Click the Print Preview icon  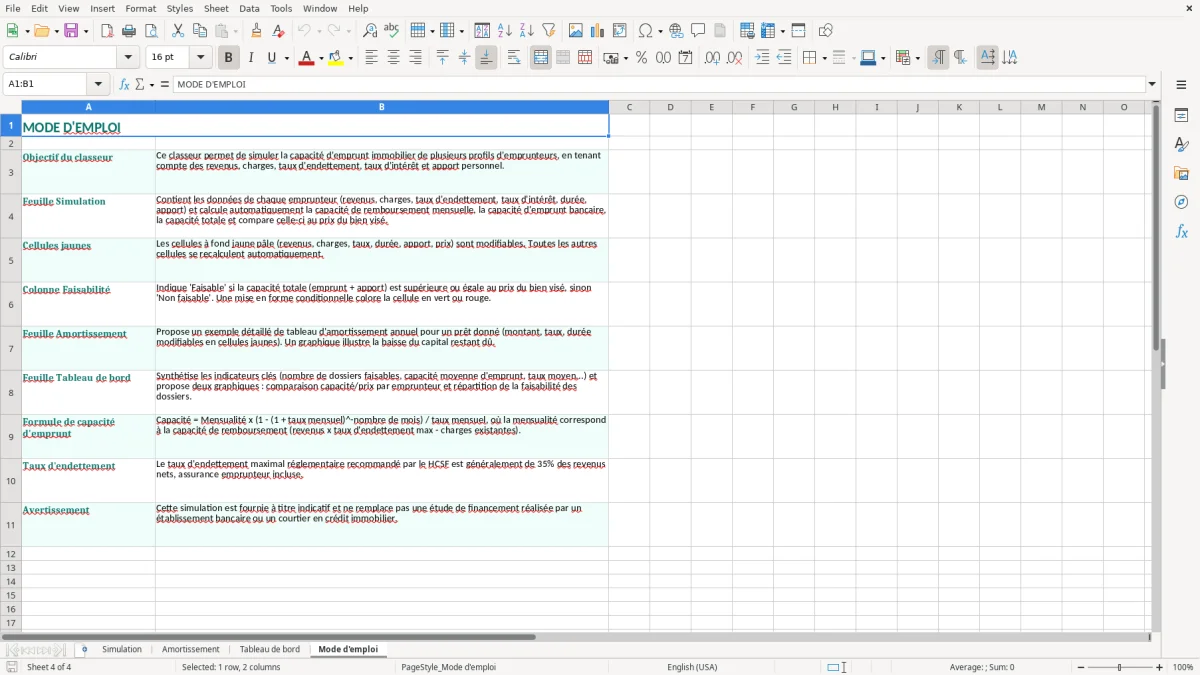(x=150, y=31)
